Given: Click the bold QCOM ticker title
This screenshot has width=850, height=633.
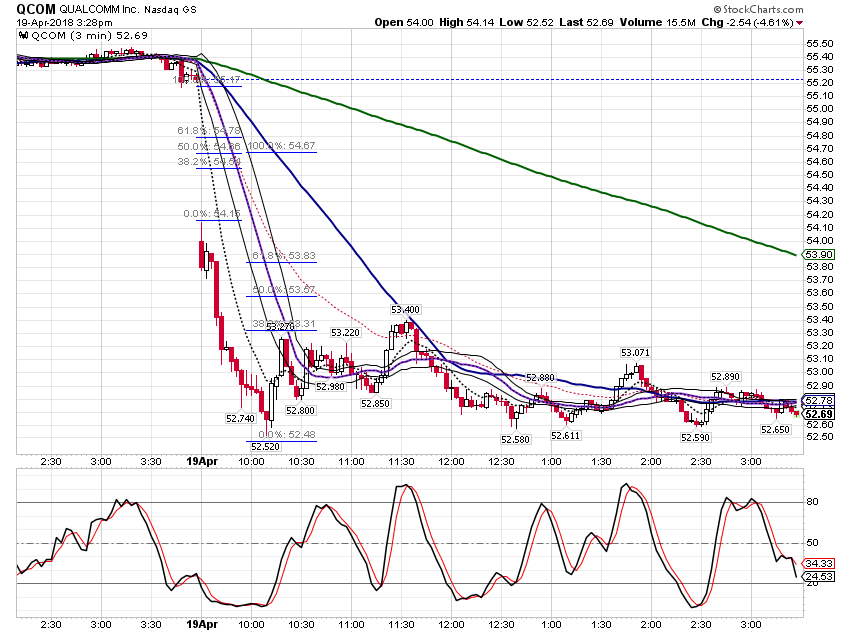Looking at the screenshot, I should [x=36, y=9].
